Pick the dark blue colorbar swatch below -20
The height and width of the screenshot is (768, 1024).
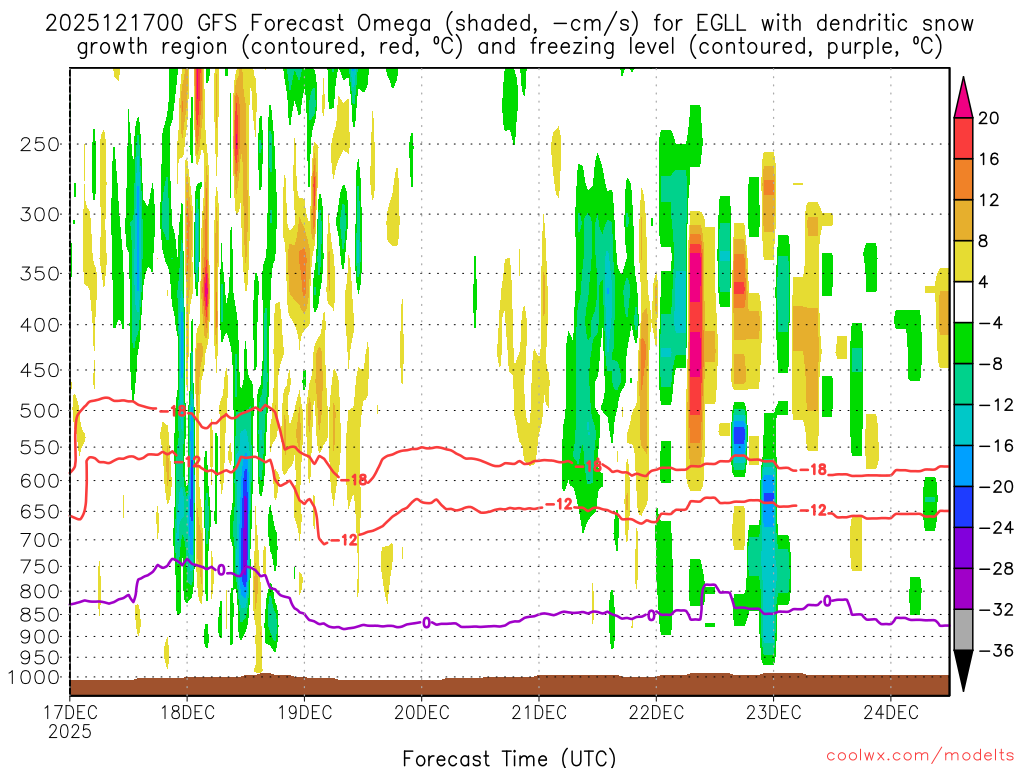964,506
